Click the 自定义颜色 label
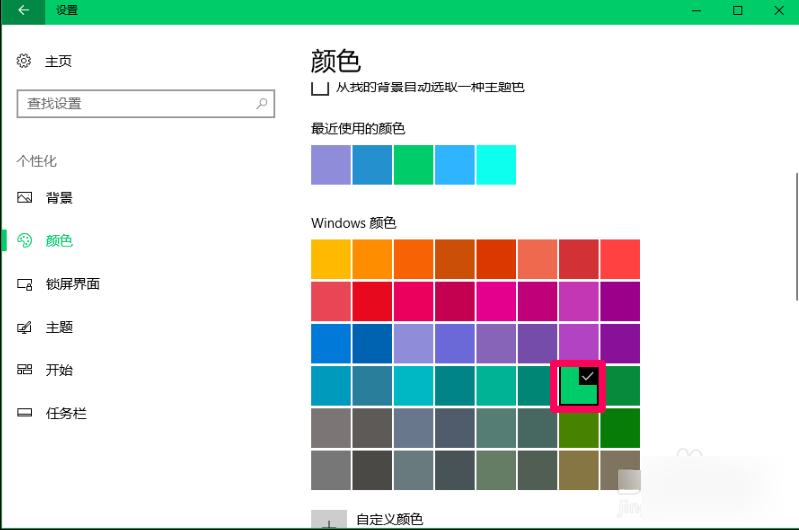Viewport: 799px width, 530px height. pos(389,519)
